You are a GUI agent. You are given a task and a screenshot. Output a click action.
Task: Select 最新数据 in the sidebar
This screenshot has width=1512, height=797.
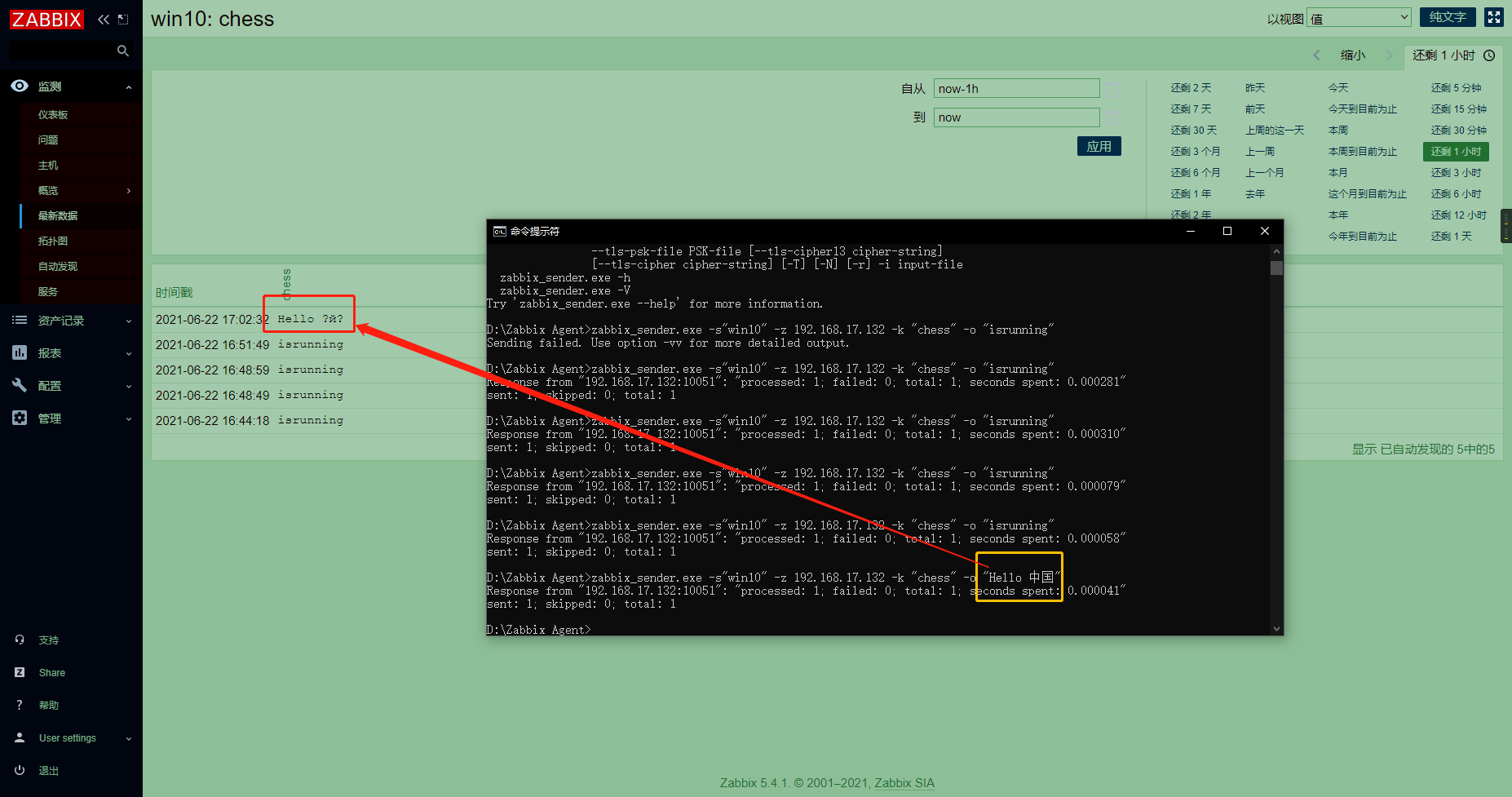58,216
